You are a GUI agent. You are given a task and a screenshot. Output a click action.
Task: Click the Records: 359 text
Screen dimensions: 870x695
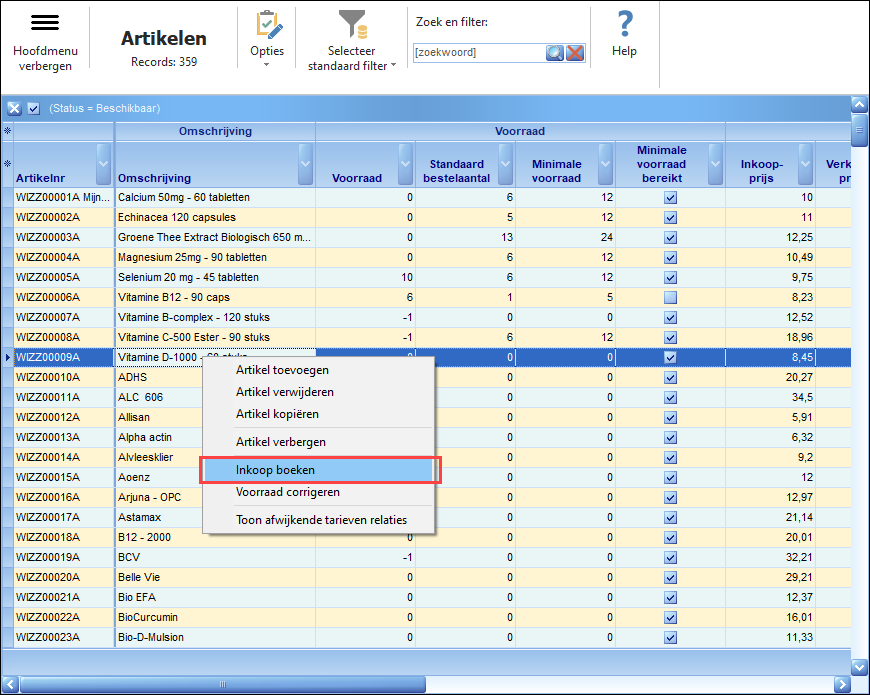[x=164, y=62]
